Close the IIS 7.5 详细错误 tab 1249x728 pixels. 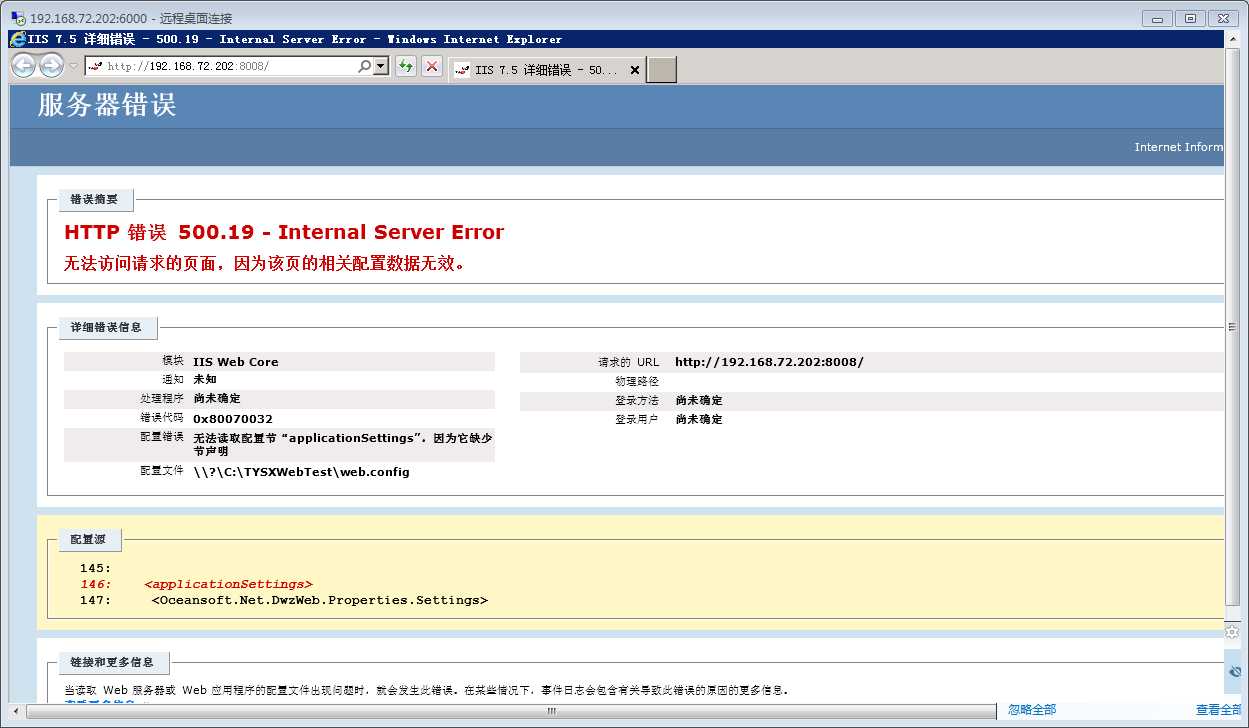634,70
